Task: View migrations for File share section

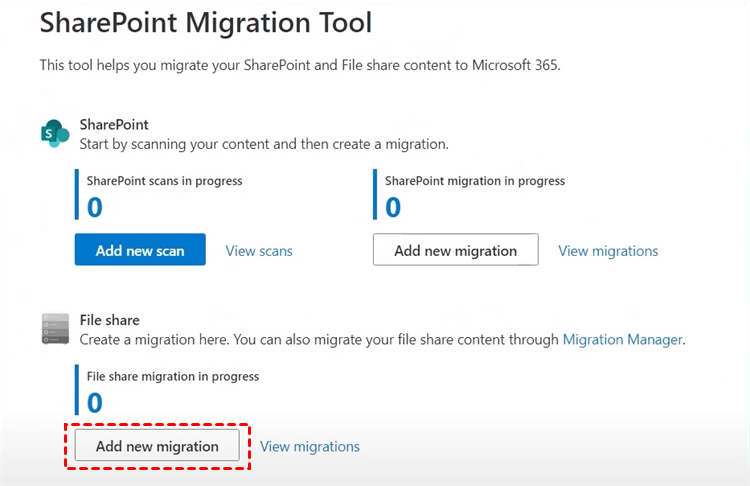Action: click(310, 447)
